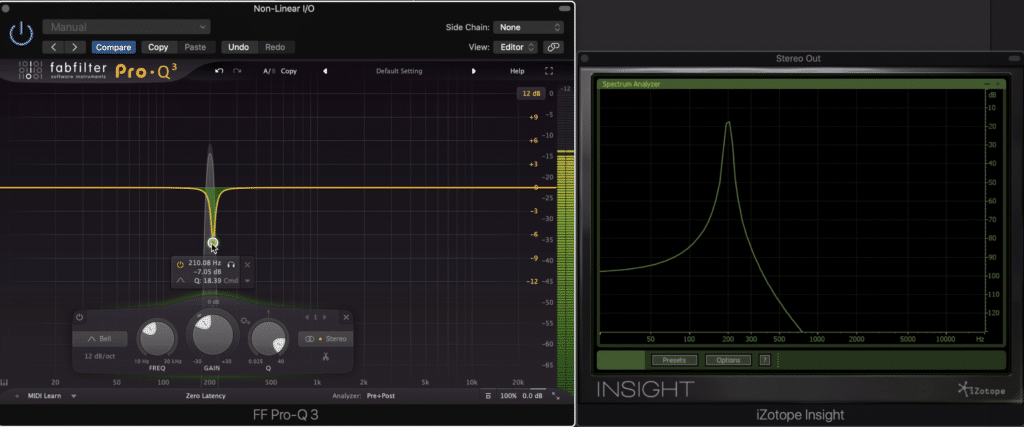Image resolution: width=1024 pixels, height=427 pixels.
Task: Select previous preset left of Default Setting
Action: point(325,71)
